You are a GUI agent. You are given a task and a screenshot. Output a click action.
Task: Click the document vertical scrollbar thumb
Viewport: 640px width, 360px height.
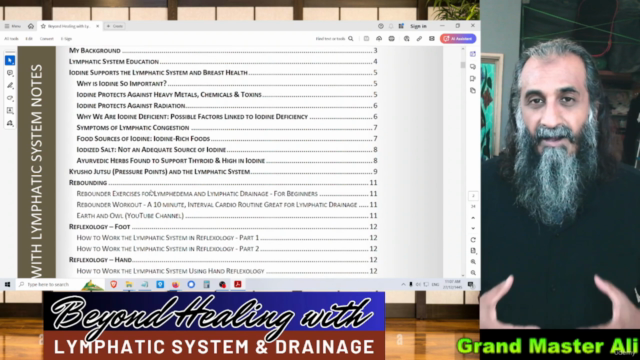462,65
